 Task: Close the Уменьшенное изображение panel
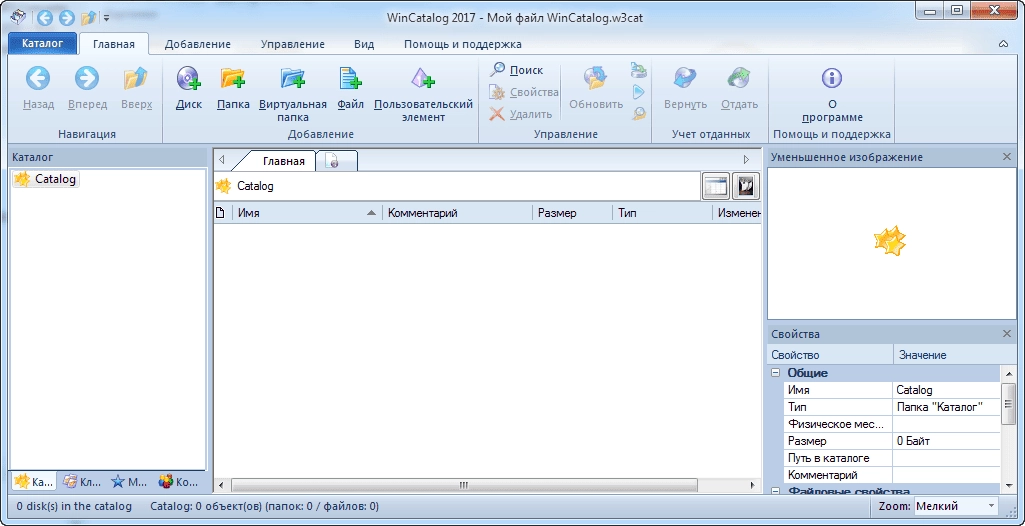tap(1007, 157)
